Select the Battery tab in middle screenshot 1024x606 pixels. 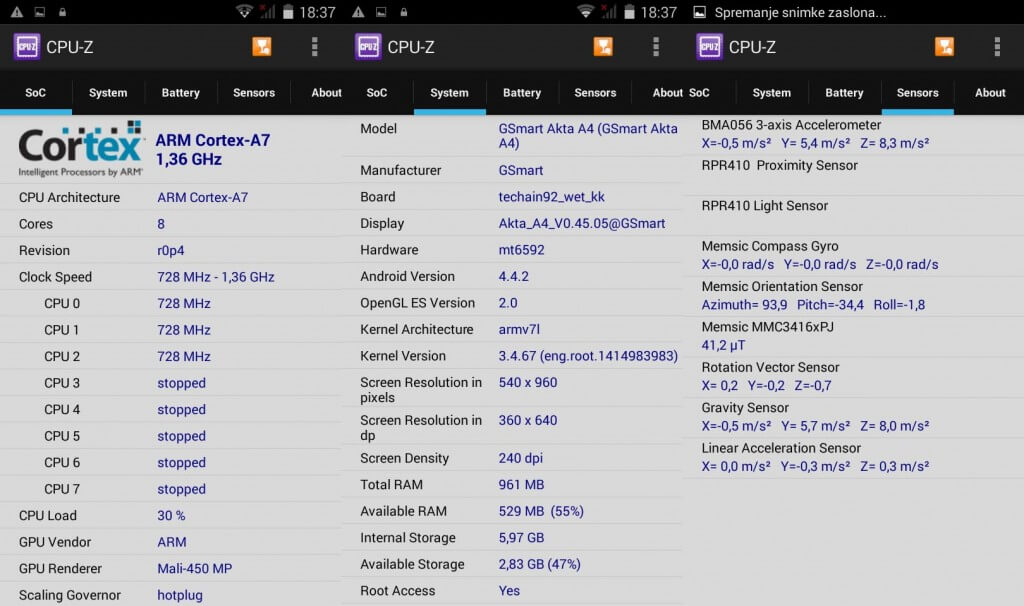coord(522,93)
